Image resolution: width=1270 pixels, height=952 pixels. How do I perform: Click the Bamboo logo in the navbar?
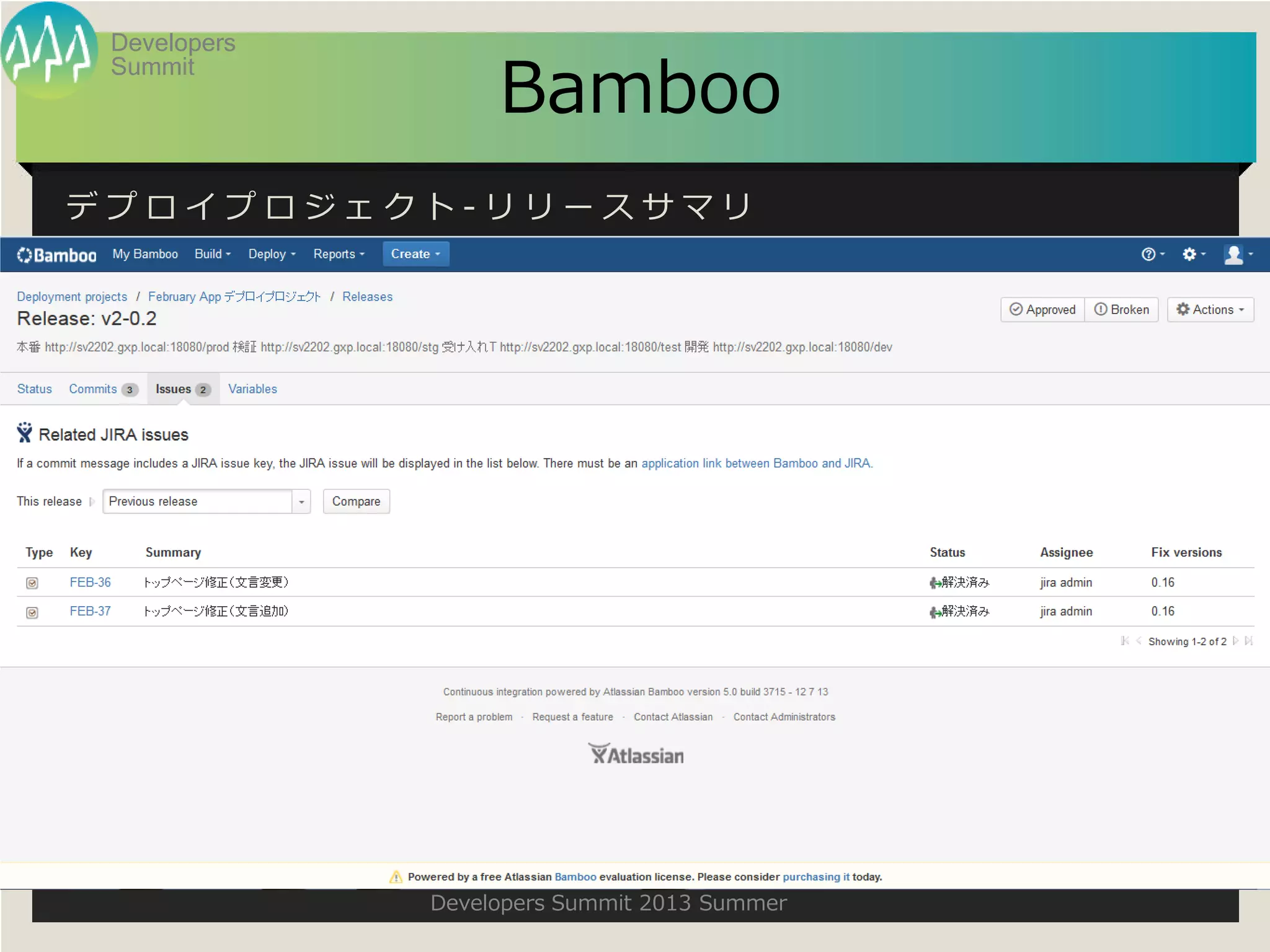click(56, 255)
